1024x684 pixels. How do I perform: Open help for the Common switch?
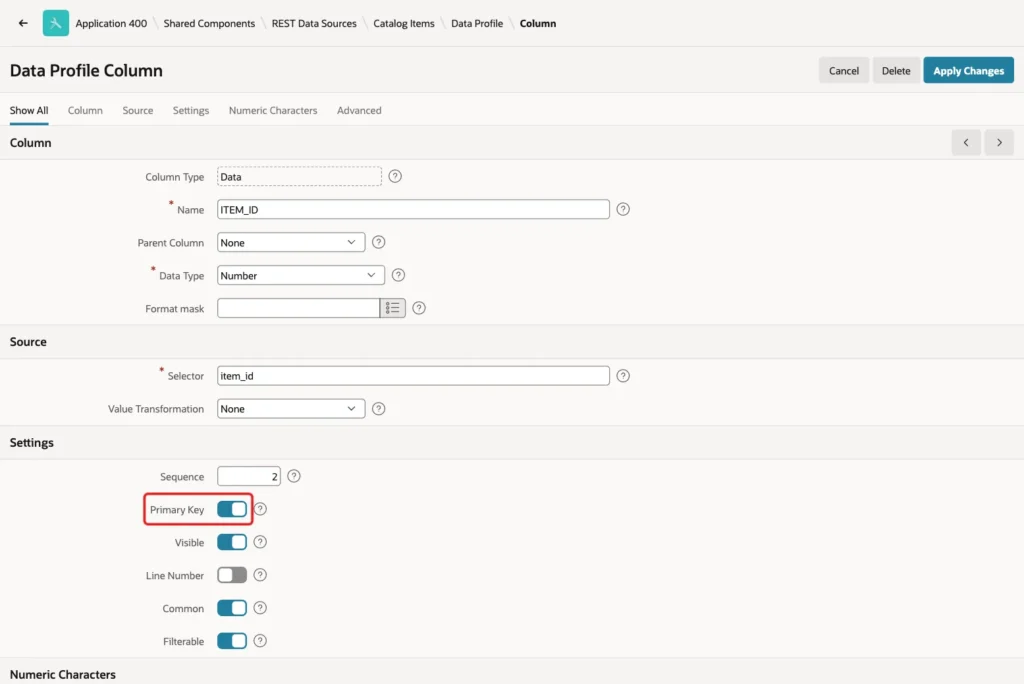[x=260, y=608]
